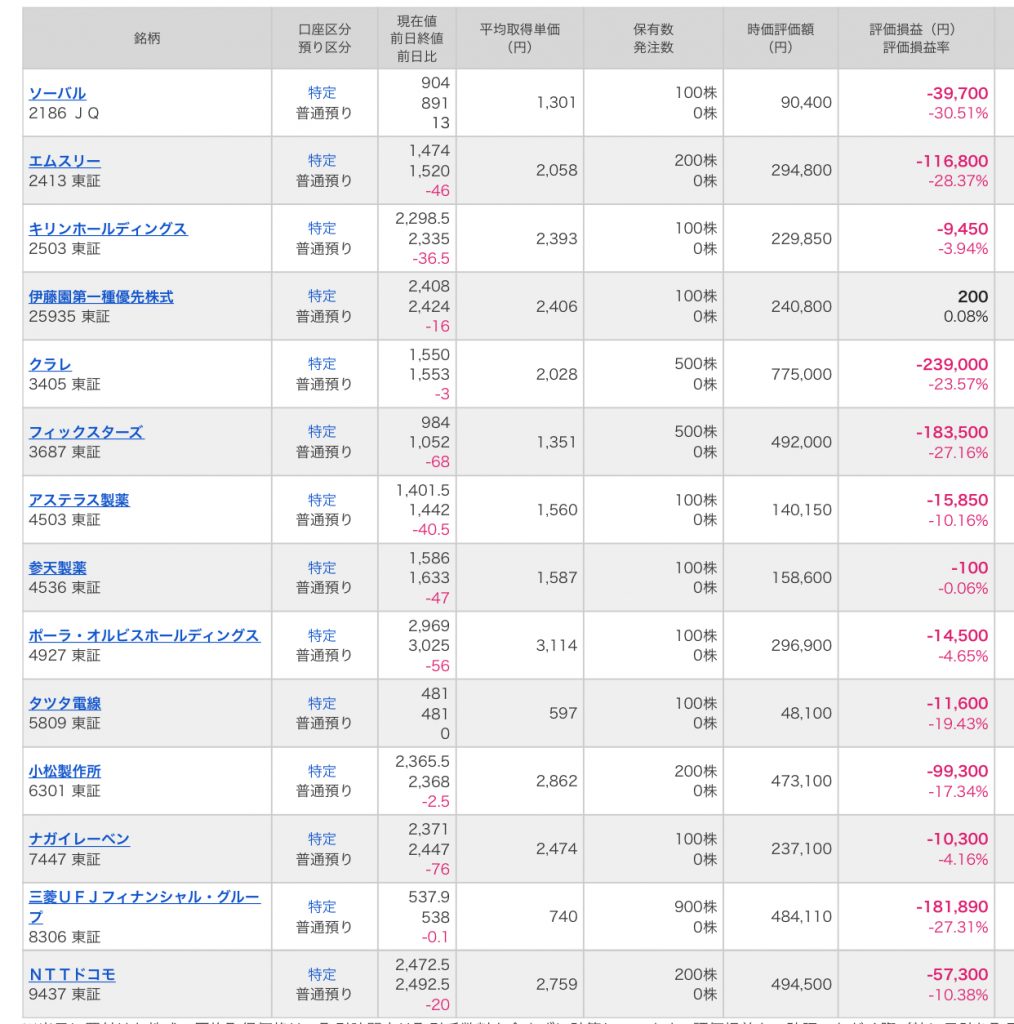Click the 銘柄 column header
The height and width of the screenshot is (1024, 1014).
pos(147,38)
